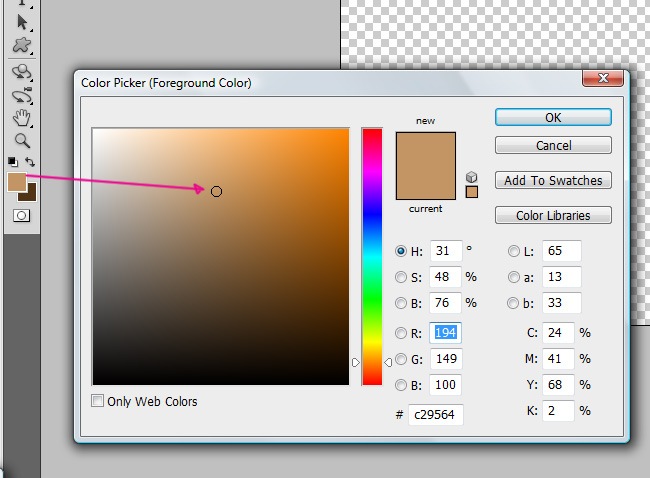Select the S saturation radio button
Image resolution: width=650 pixels, height=478 pixels.
point(400,277)
